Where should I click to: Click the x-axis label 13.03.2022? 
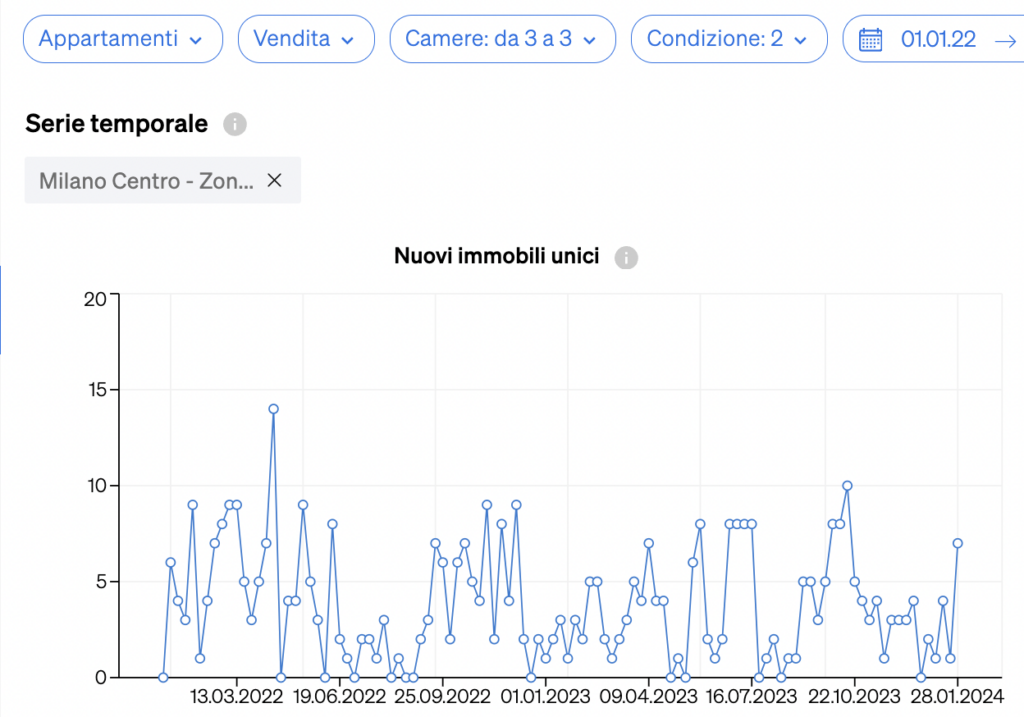(x=236, y=697)
